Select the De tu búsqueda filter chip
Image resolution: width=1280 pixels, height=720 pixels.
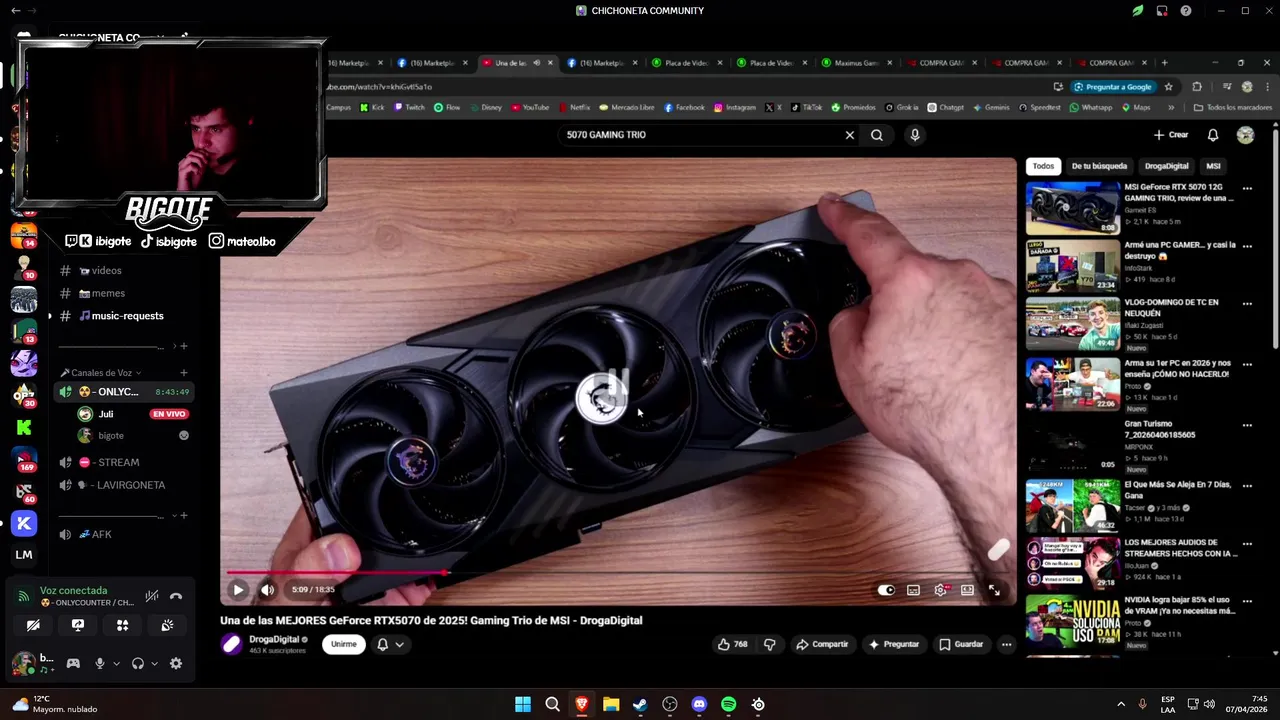tap(1099, 166)
